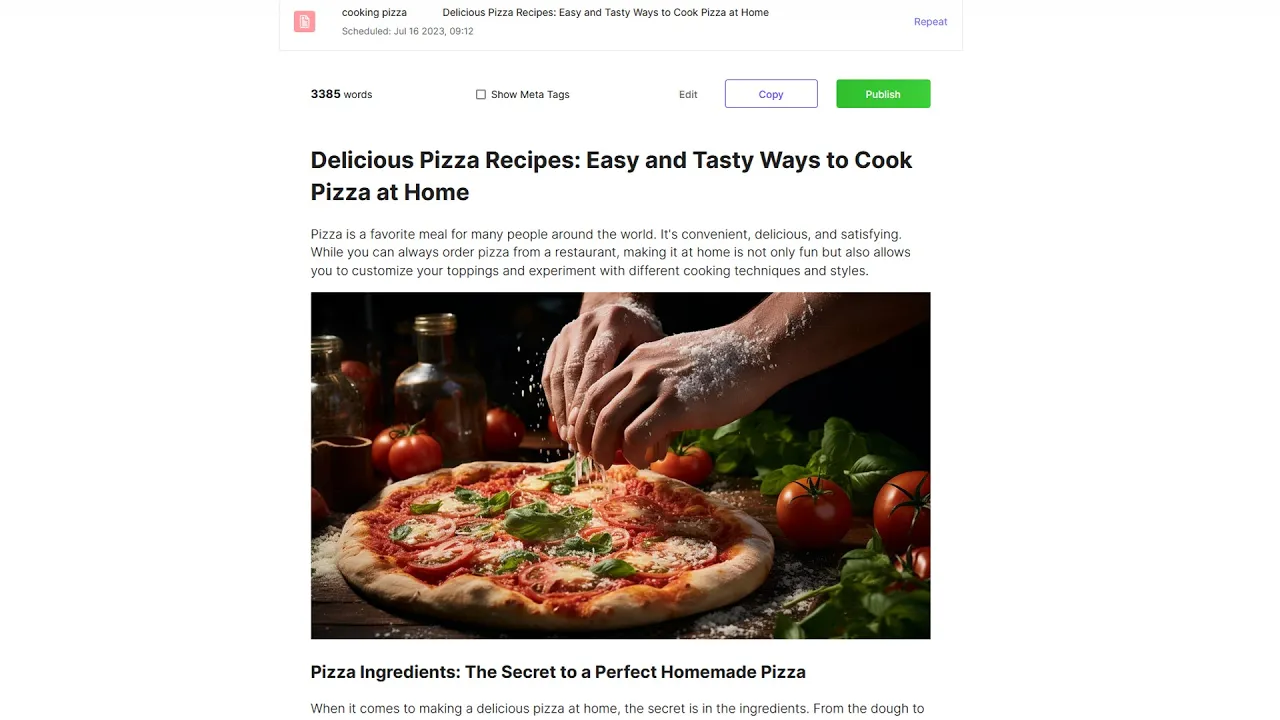Image resolution: width=1280 pixels, height=720 pixels.
Task: Click the 'Pizza Ingredients' subheading
Action: point(558,672)
